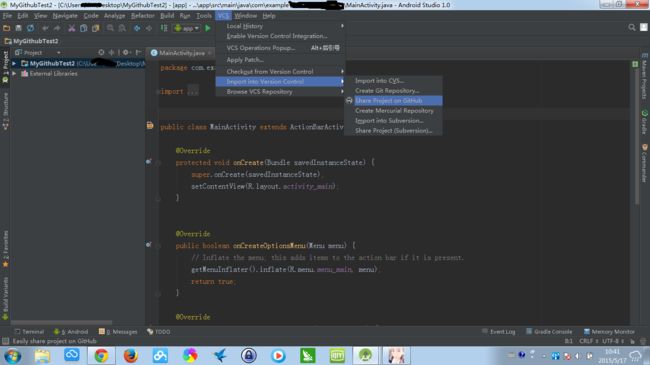Expand the MyGithubTest2 project tree node

(14, 63)
